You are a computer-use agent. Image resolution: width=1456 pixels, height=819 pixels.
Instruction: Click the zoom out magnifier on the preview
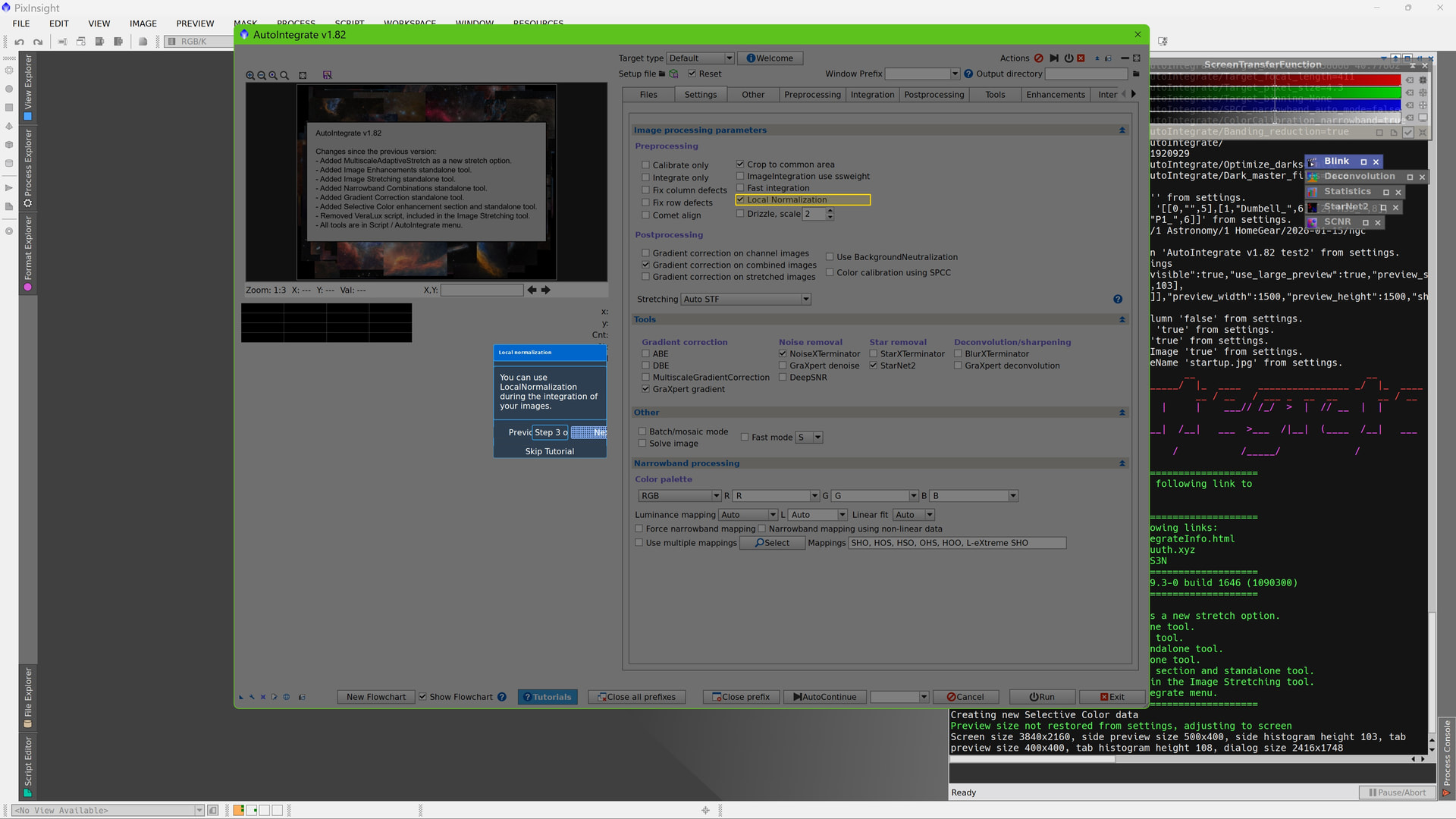(x=262, y=76)
